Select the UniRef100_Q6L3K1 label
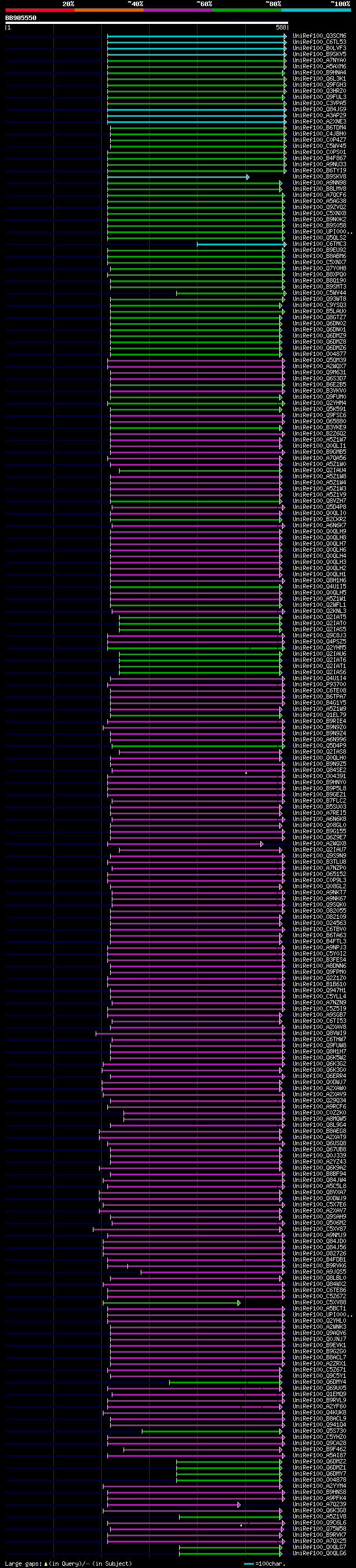Image resolution: width=356 pixels, height=1568 pixels. [x=319, y=78]
